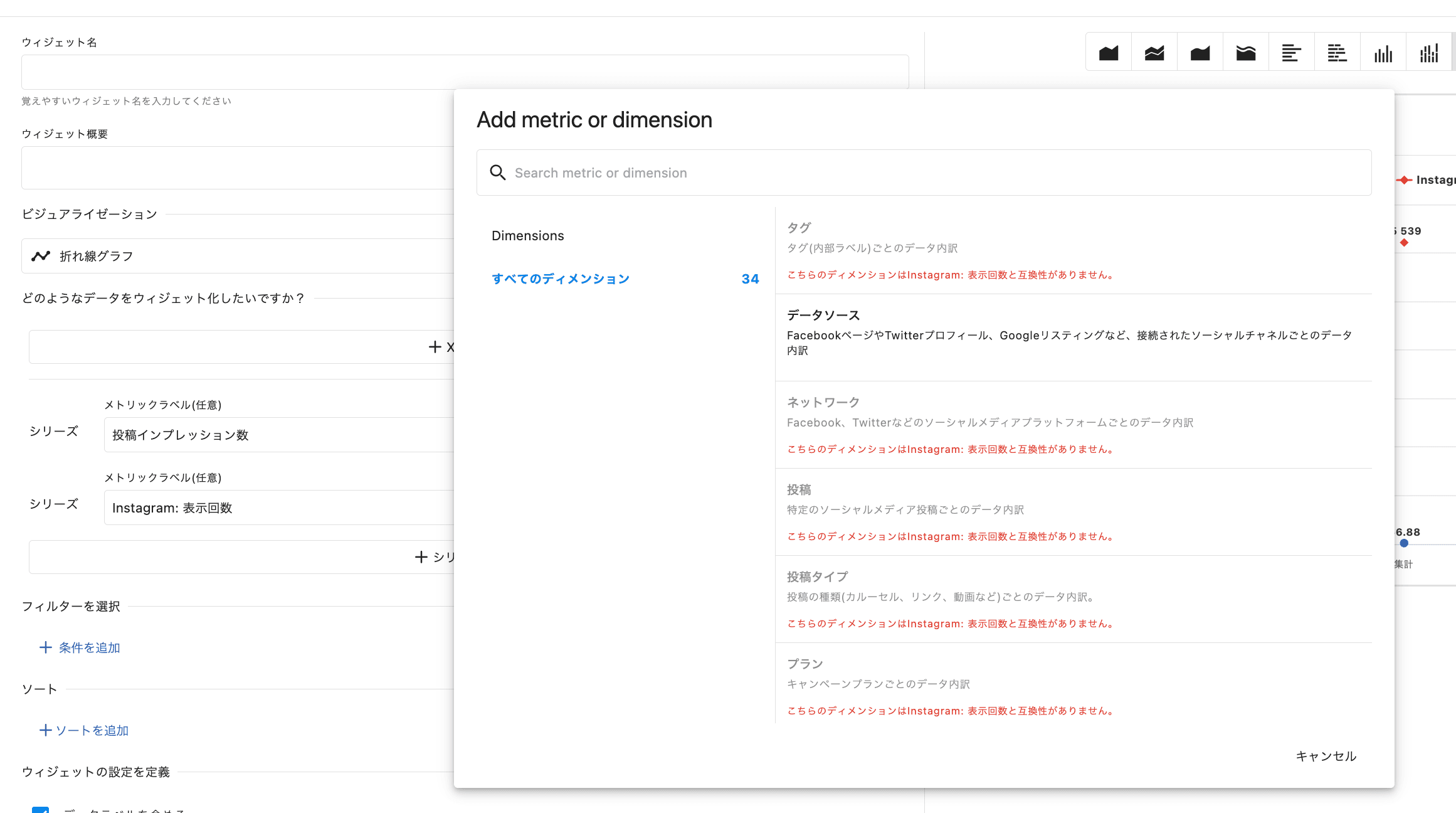Select the vertical column chart icon
The height and width of the screenshot is (813, 1456).
pos(1383,53)
